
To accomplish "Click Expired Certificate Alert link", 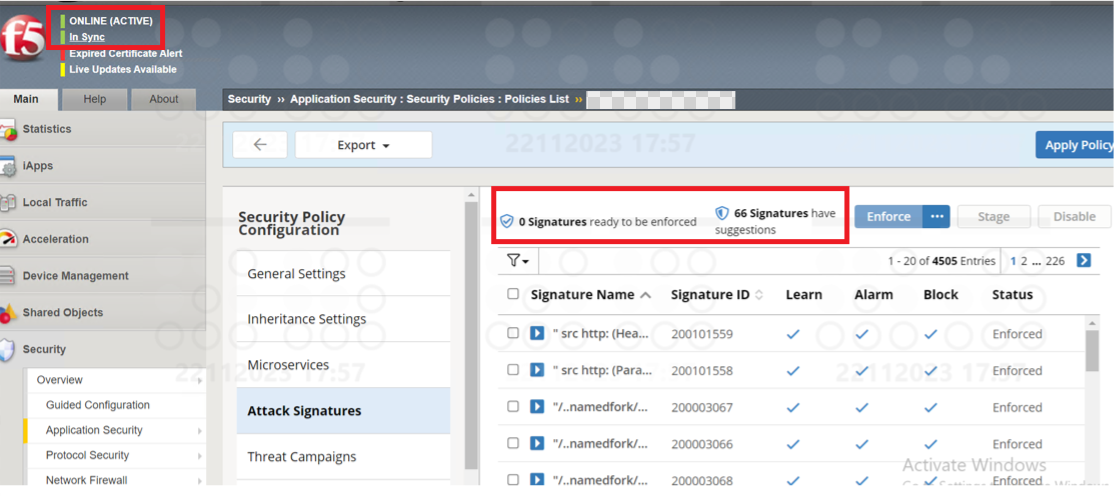I will tap(126, 53).
